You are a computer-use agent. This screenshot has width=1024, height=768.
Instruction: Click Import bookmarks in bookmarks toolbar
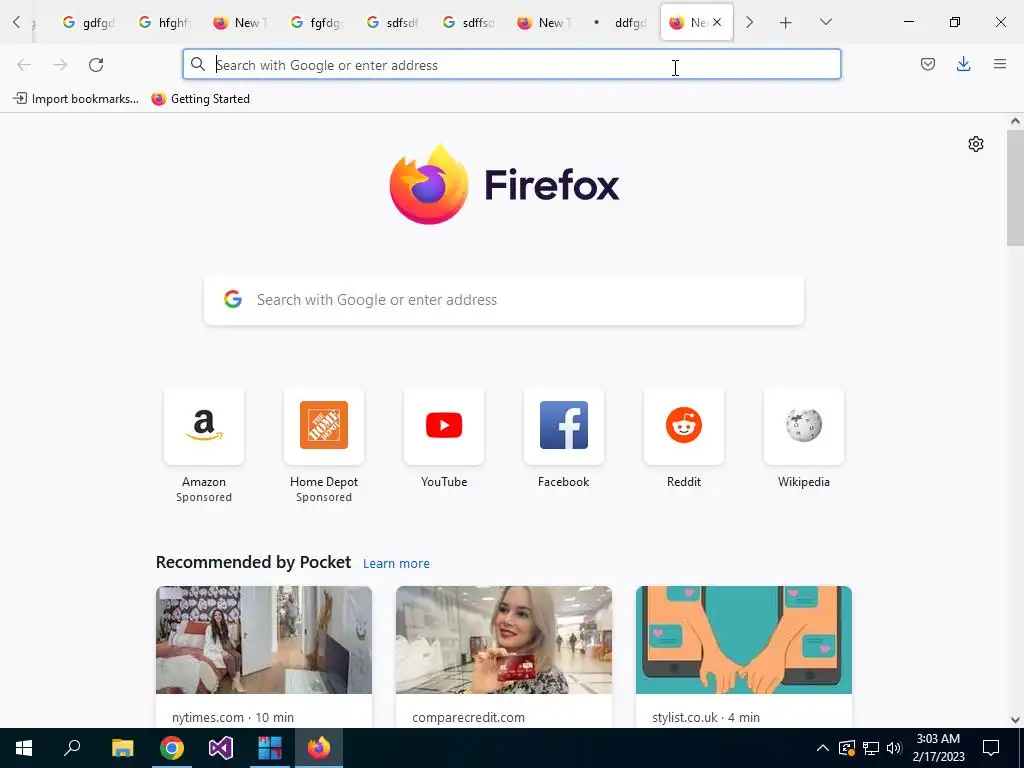pyautogui.click(x=76, y=99)
